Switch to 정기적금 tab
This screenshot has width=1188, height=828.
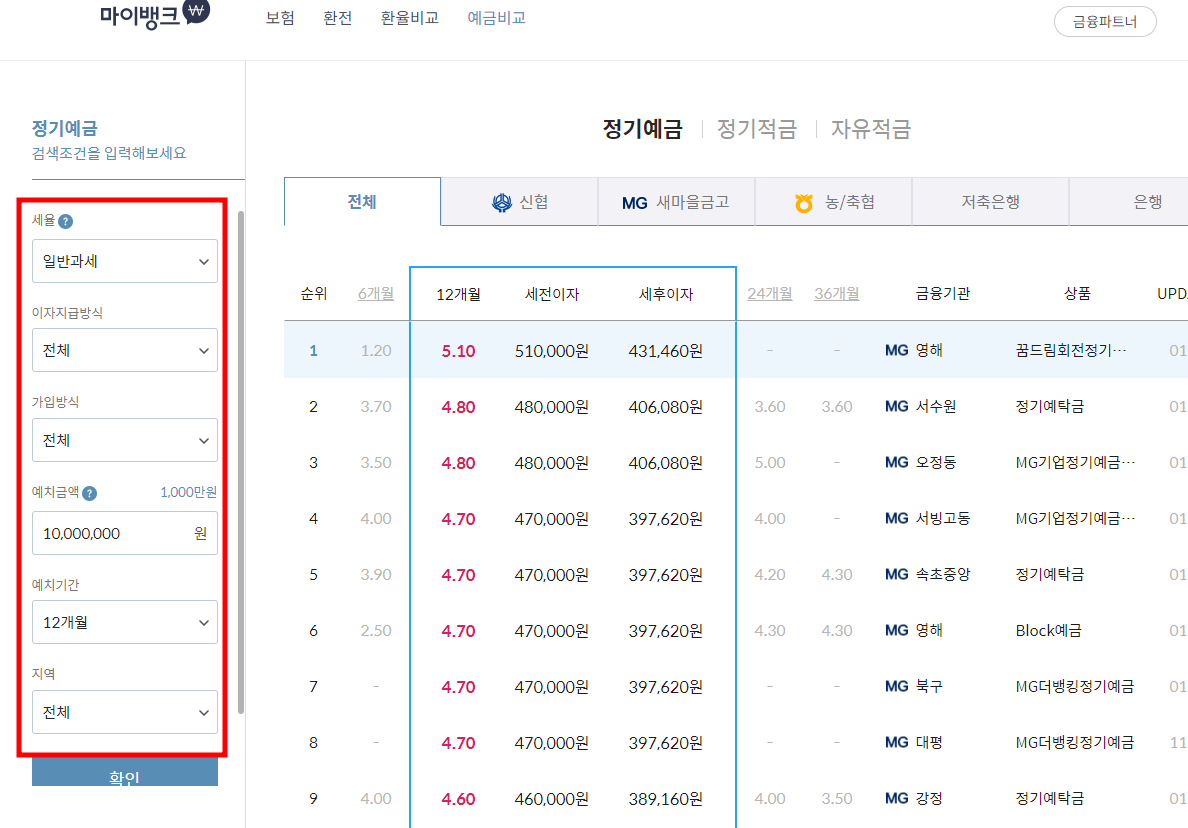(x=757, y=129)
